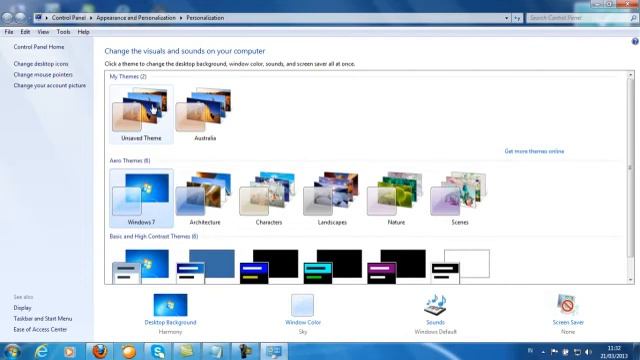Click the network tray icon
The image size is (640, 360).
pos(577,352)
